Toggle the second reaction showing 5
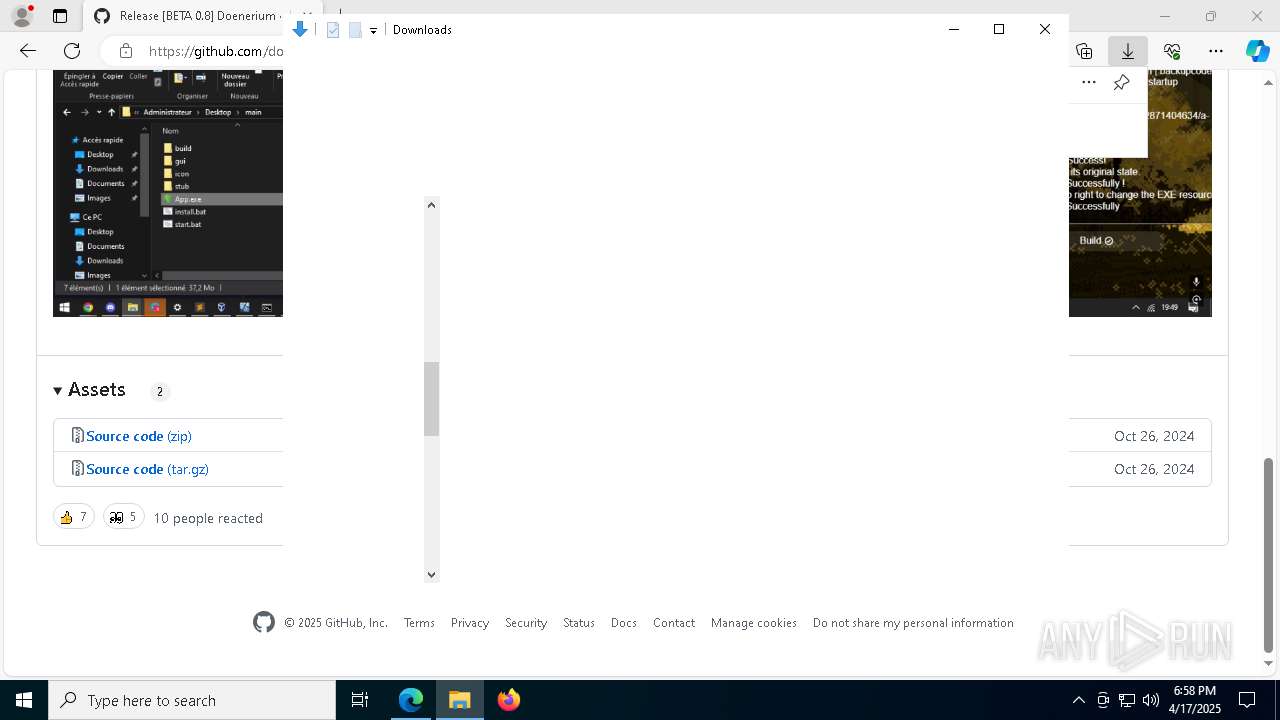 point(124,517)
